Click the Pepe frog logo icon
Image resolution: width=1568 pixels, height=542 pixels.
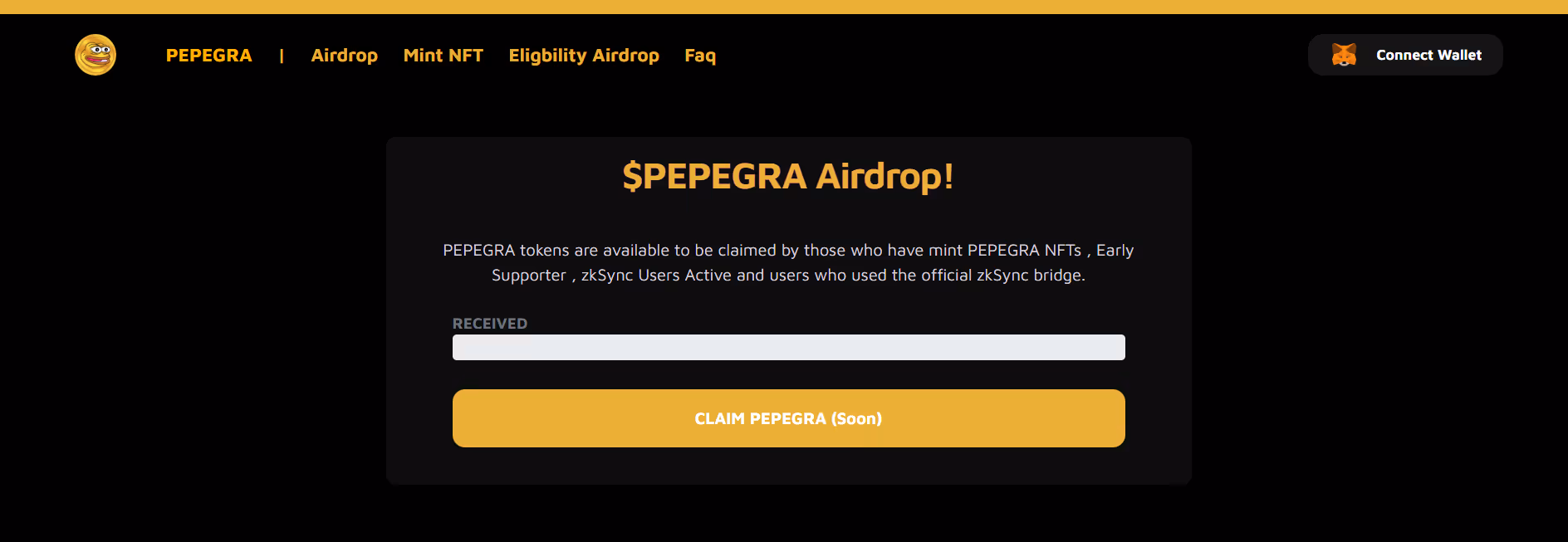coord(96,55)
